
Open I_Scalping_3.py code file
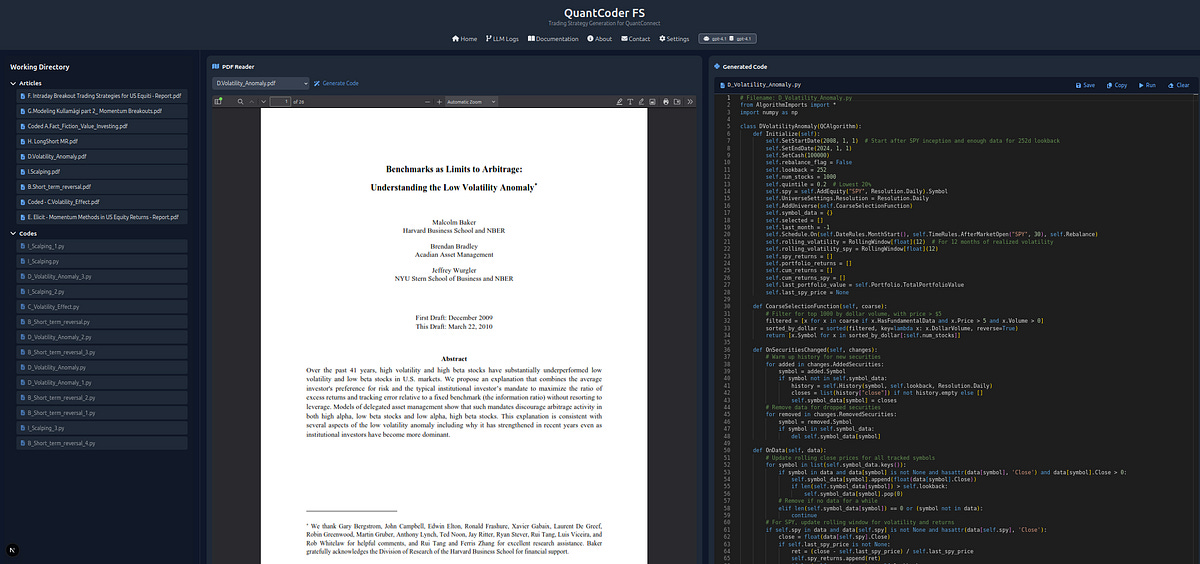point(103,427)
